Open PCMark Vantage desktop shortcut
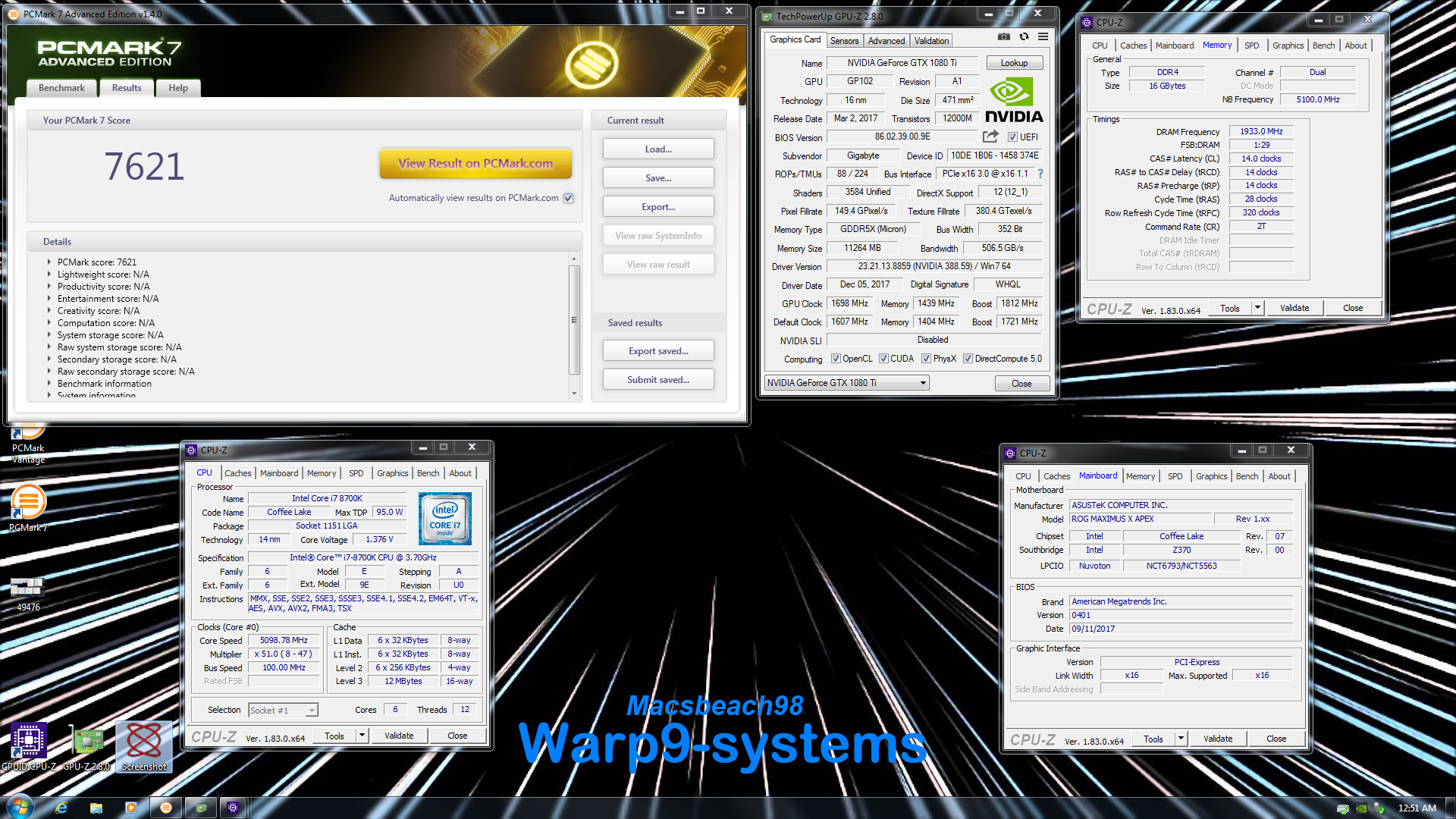Viewport: 1456px width, 819px height. tap(28, 445)
